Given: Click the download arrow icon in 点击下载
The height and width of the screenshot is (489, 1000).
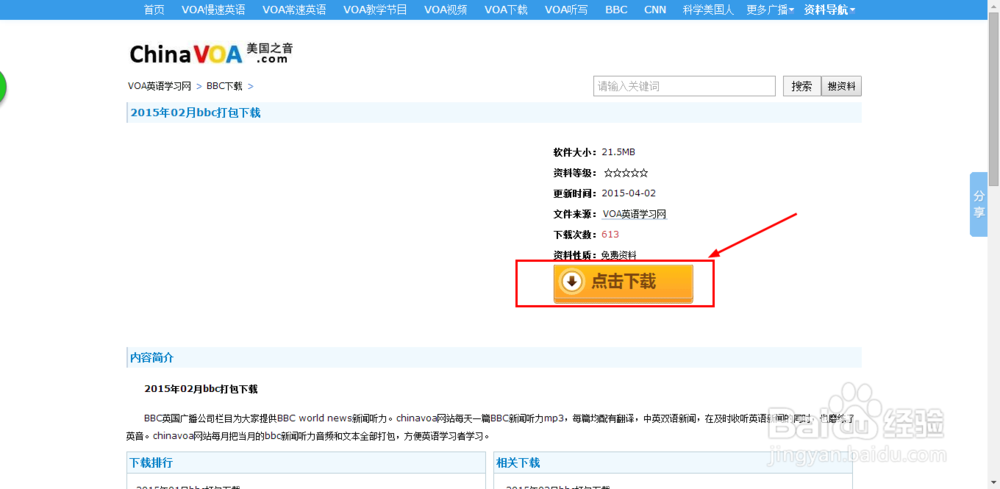Looking at the screenshot, I should [x=573, y=281].
